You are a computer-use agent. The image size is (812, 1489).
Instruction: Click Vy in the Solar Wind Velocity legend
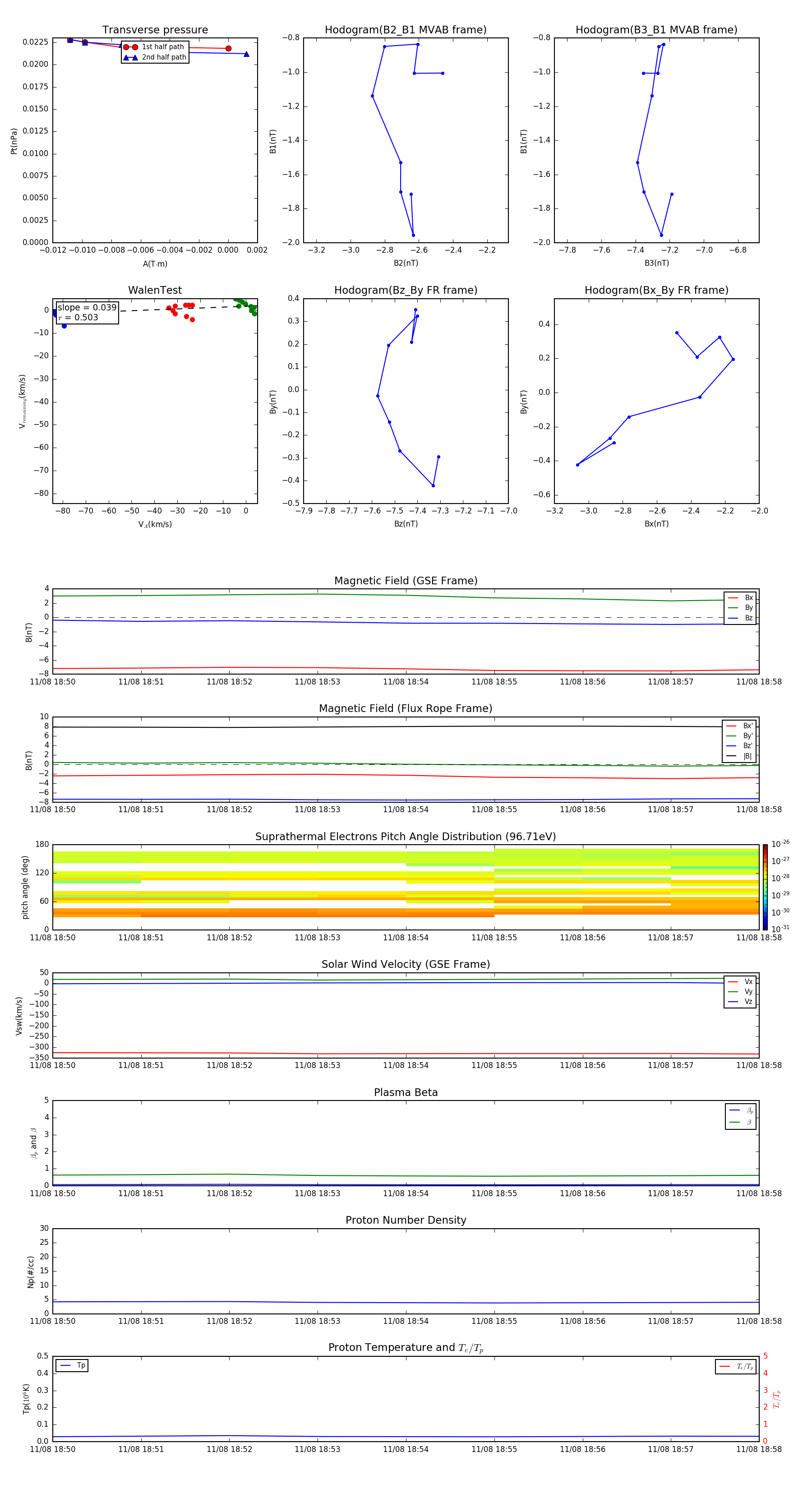coord(740,992)
